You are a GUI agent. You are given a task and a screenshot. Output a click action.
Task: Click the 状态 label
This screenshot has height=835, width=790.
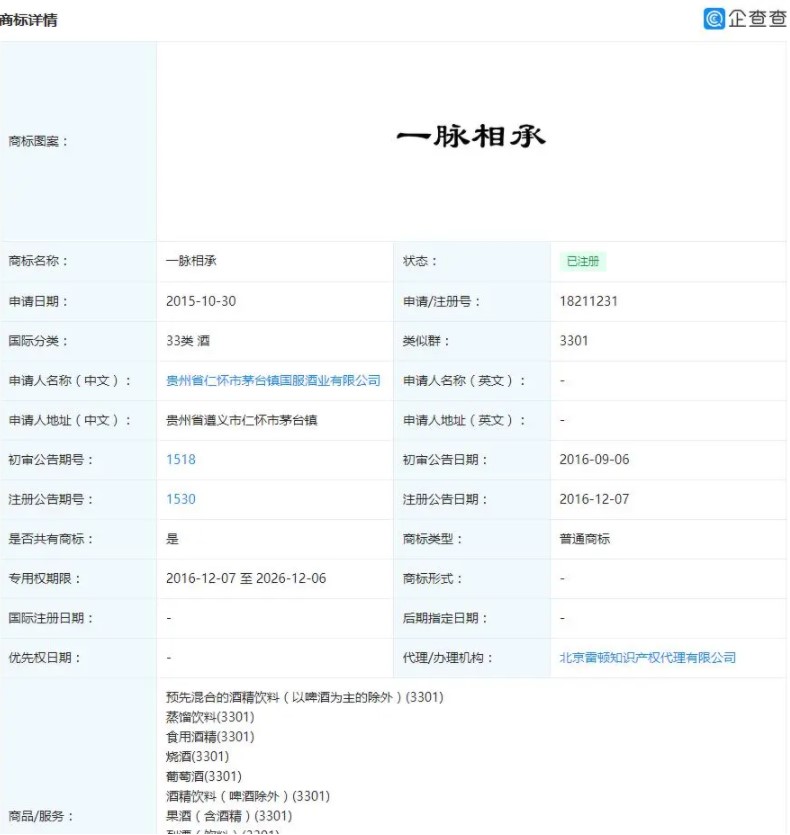(420, 261)
